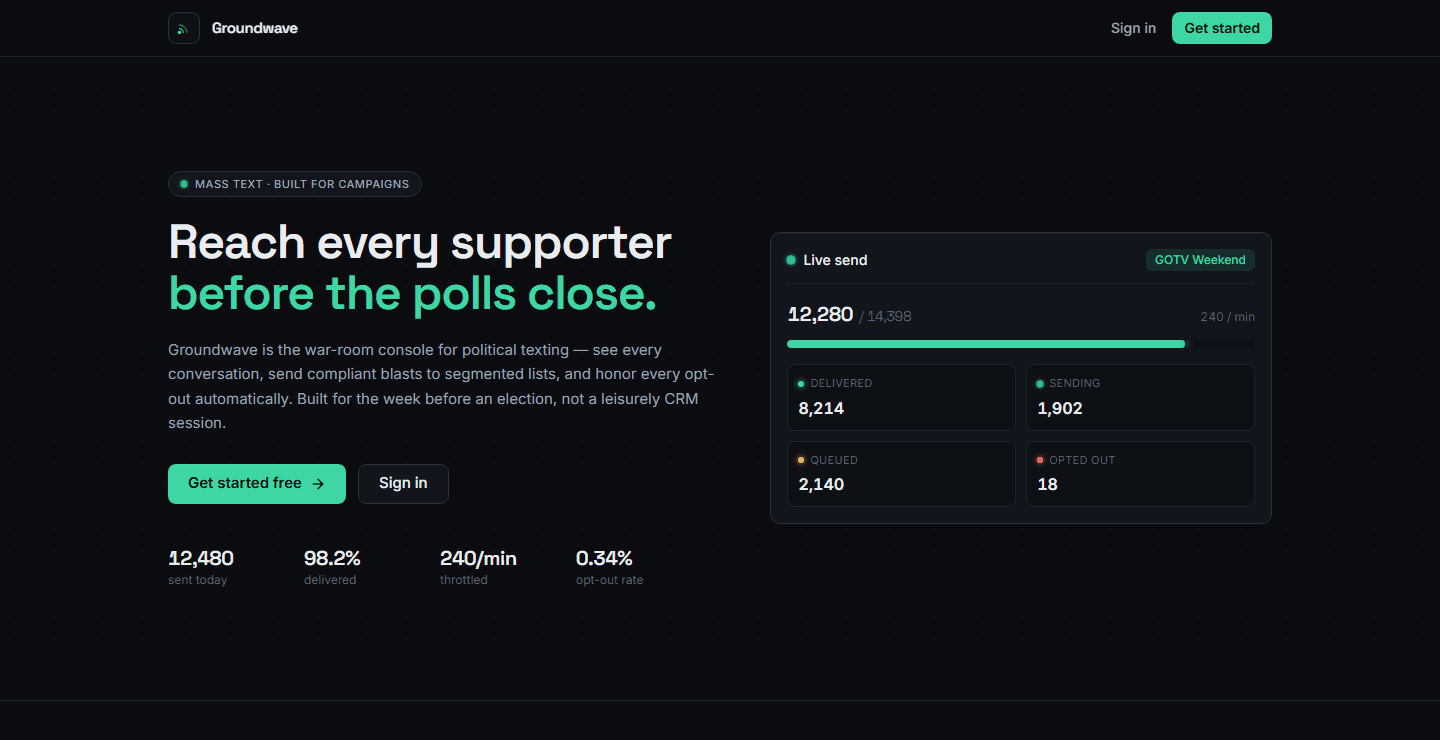This screenshot has height=740, width=1440.
Task: Click the 240 / min rate label
Action: [x=1228, y=317]
